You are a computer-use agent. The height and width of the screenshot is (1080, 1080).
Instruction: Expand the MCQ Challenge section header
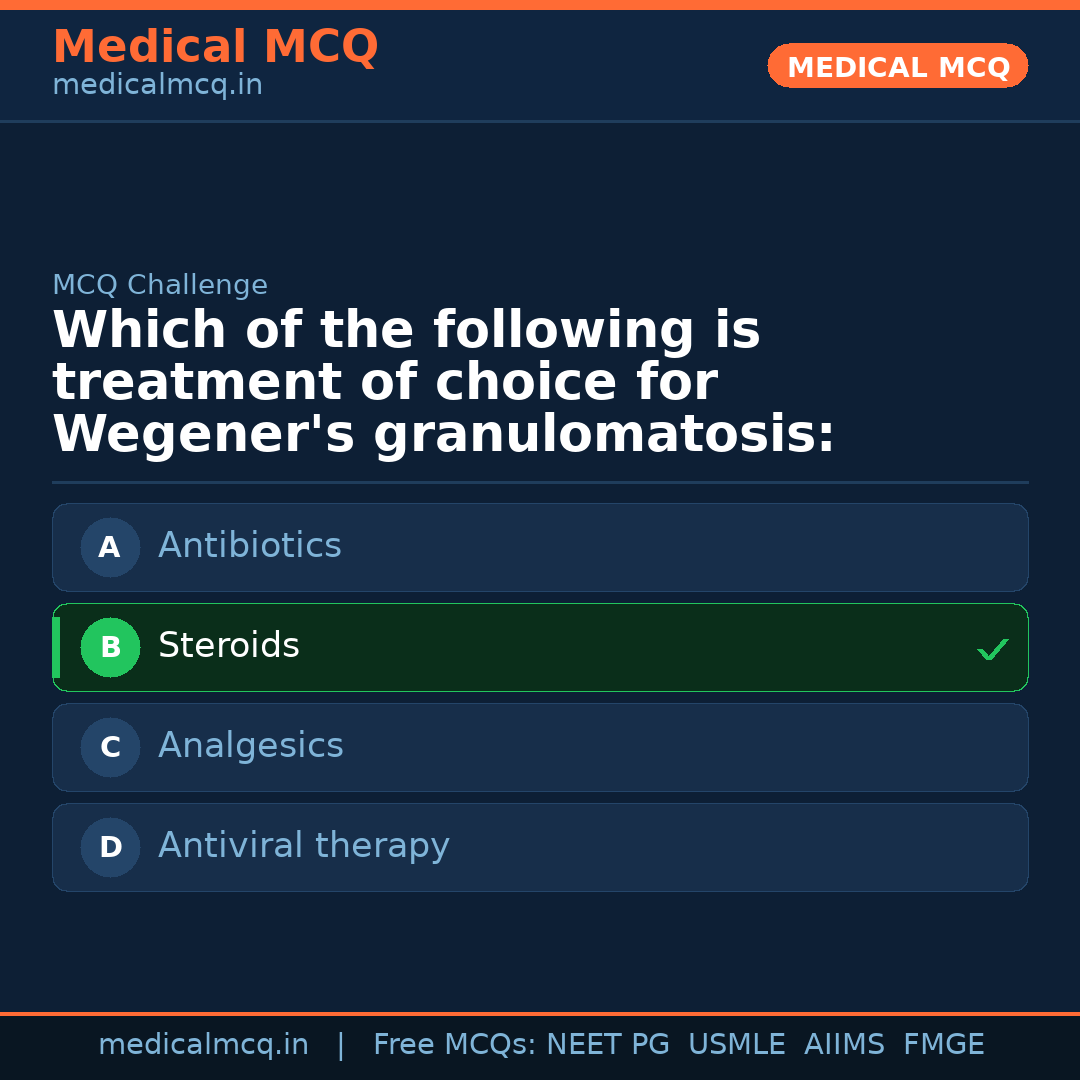coord(160,285)
